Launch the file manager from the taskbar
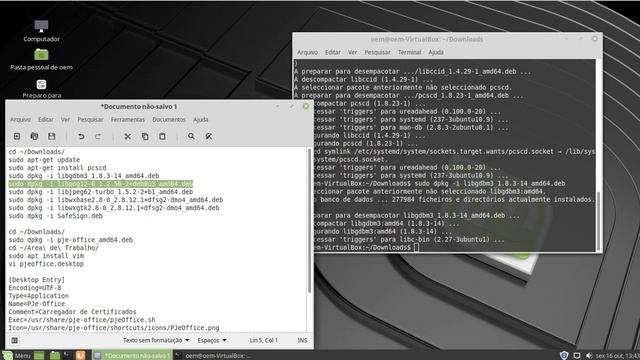 (55, 356)
